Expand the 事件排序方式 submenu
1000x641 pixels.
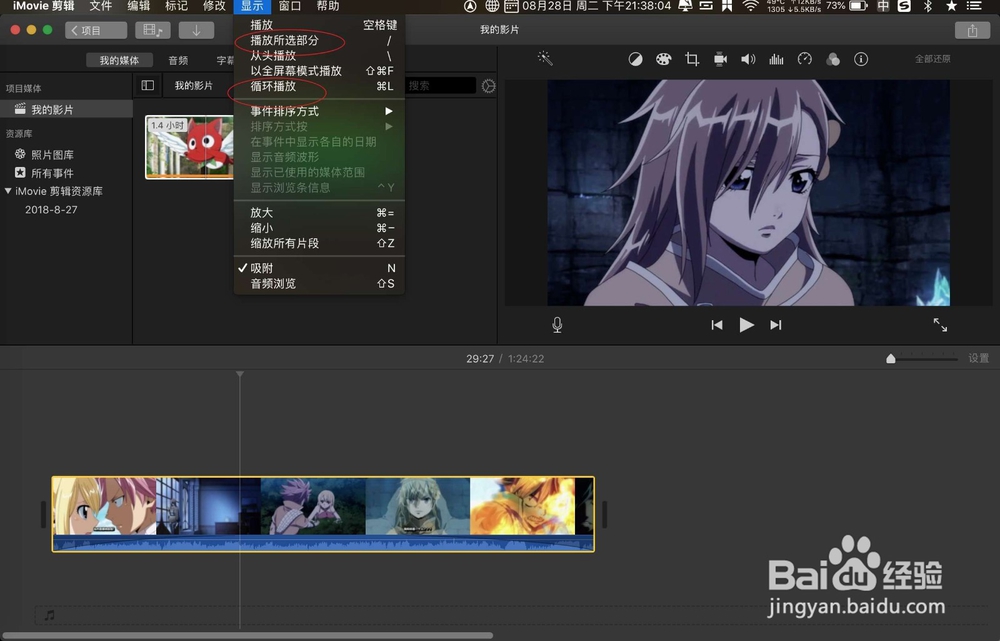tap(286, 111)
